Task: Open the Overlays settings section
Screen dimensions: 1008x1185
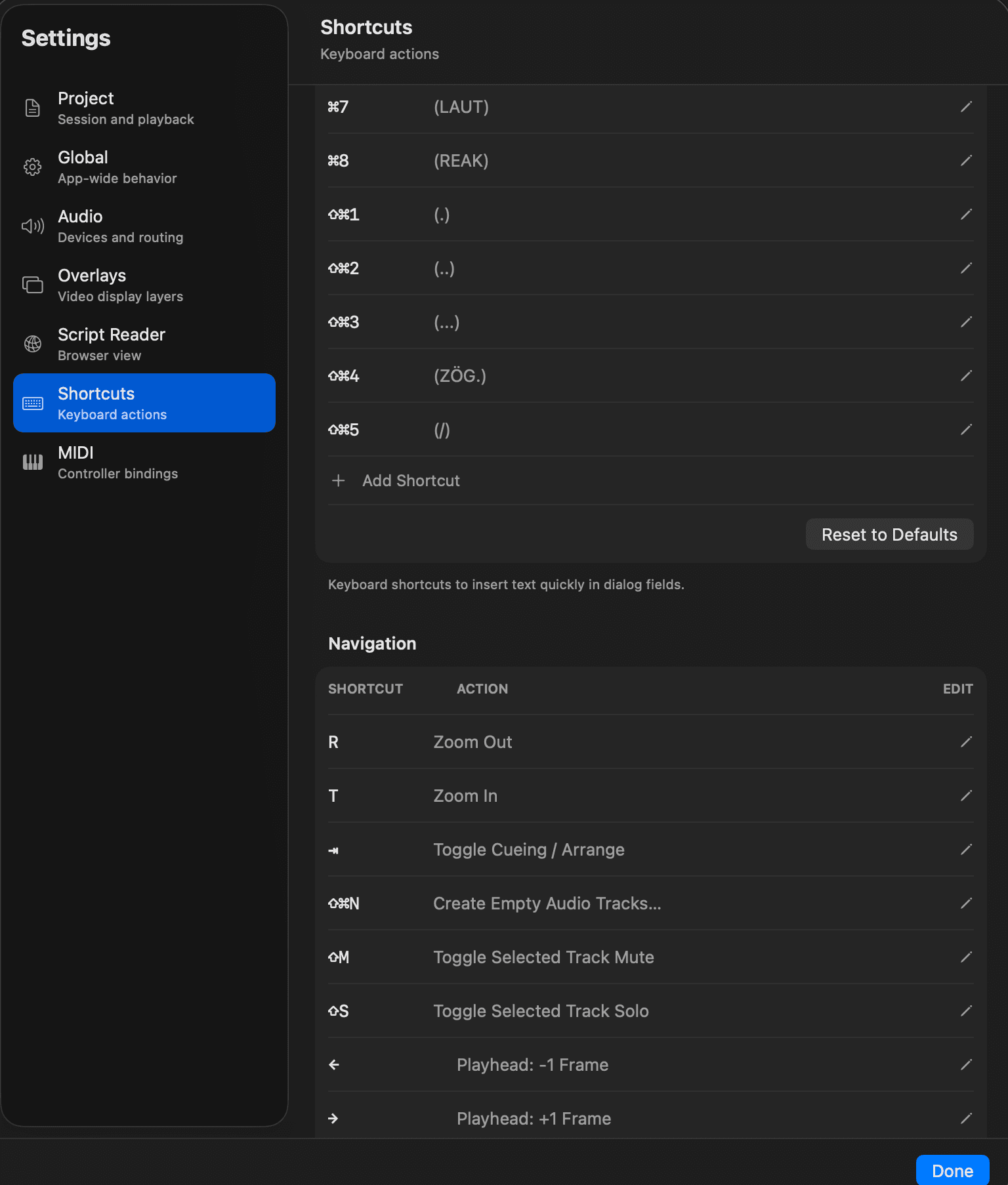Action: [144, 285]
